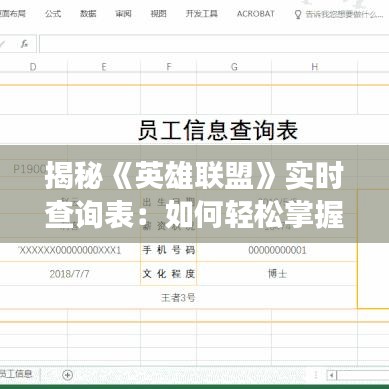The height and width of the screenshot is (389, 389).
Task: Select the 员工信息 sheet tab
Action: coord(16,374)
